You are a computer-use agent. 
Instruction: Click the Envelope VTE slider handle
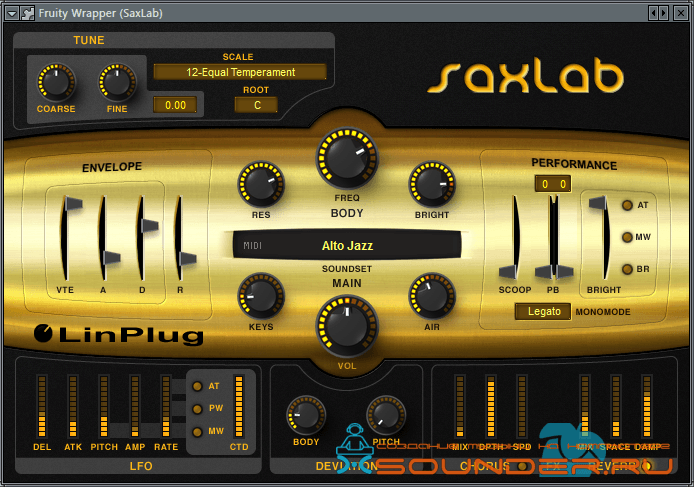tap(73, 203)
